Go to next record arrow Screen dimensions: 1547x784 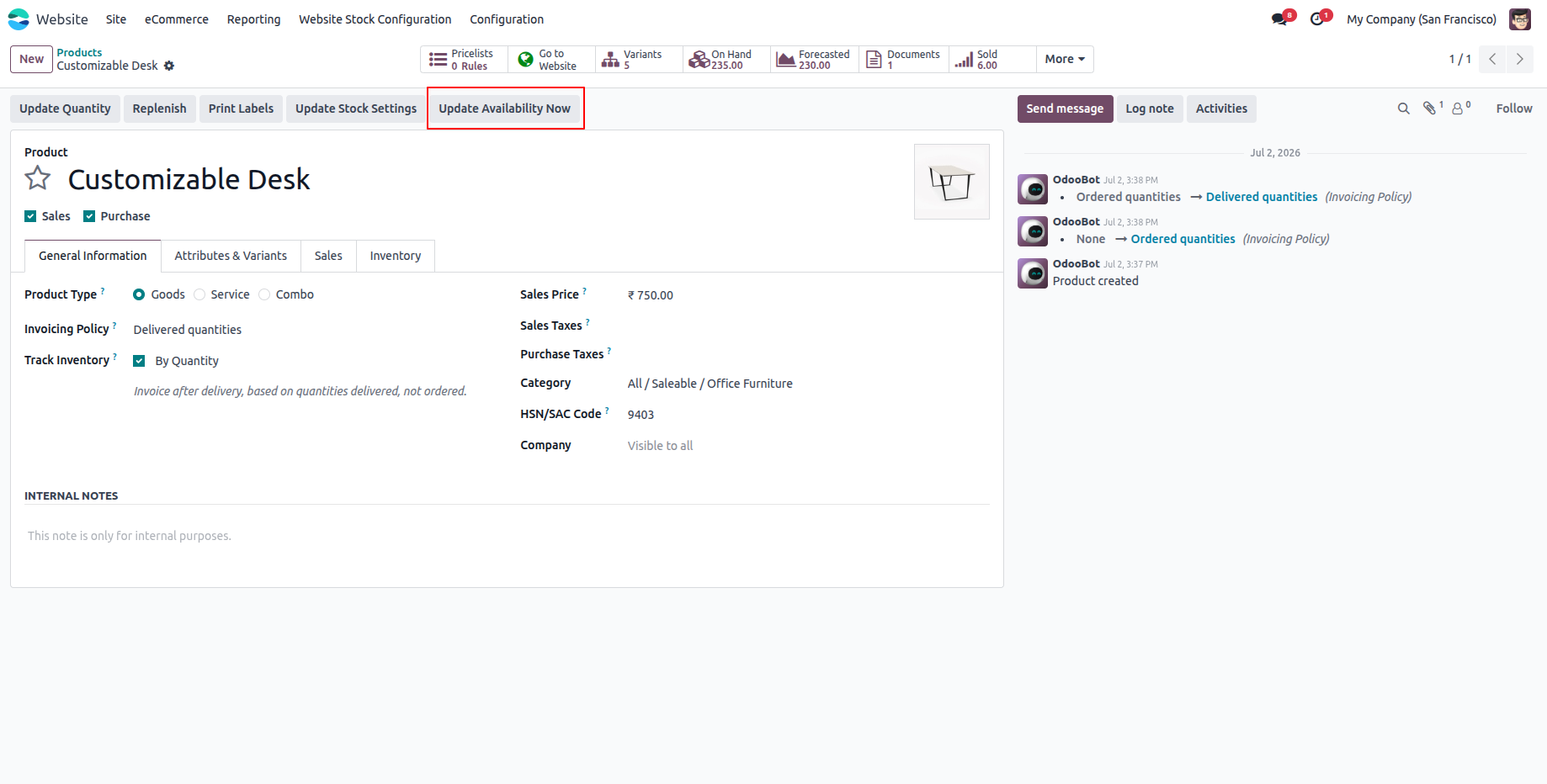pos(1520,59)
